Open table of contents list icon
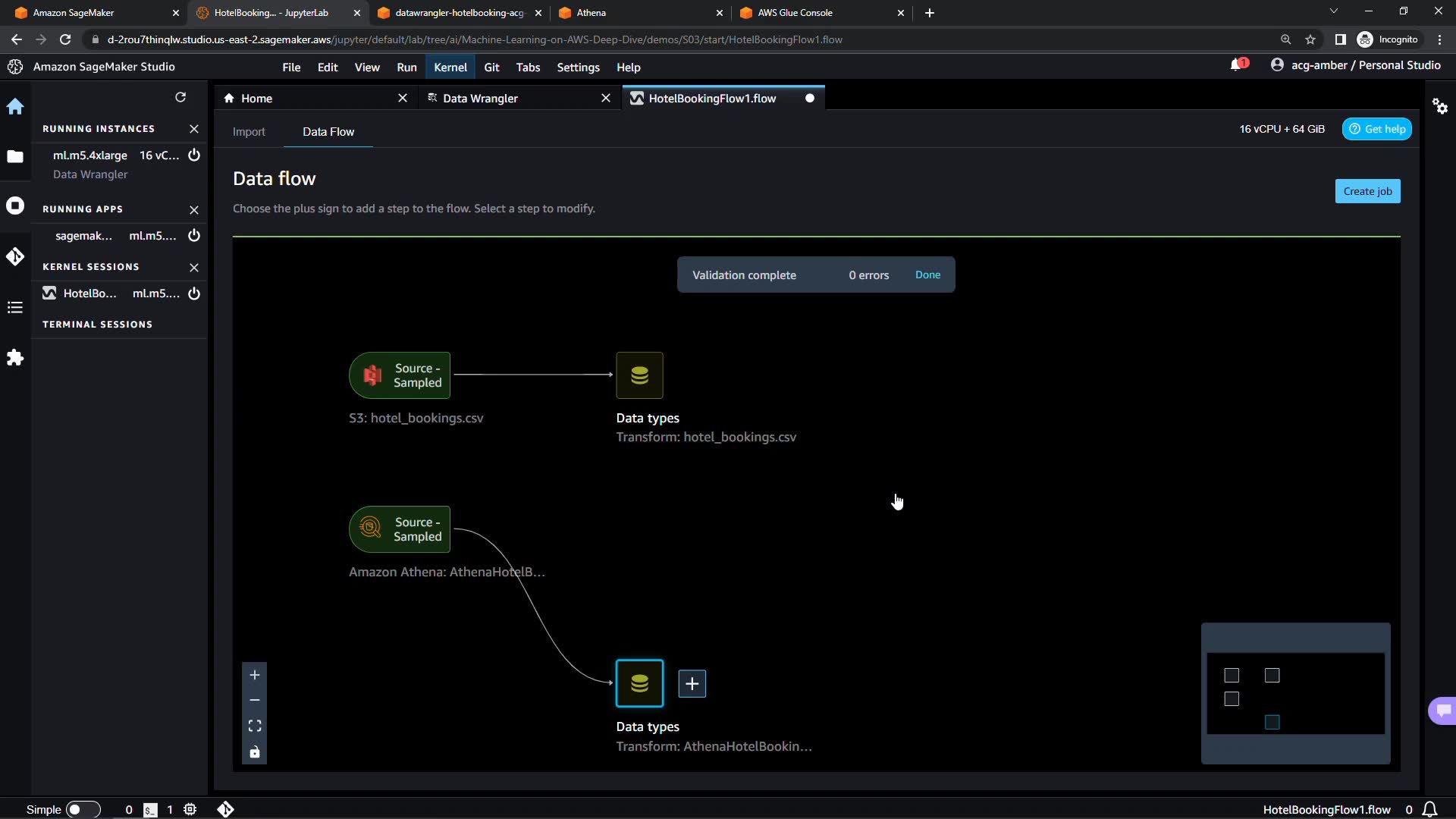Image resolution: width=1456 pixels, height=819 pixels. pyautogui.click(x=15, y=307)
